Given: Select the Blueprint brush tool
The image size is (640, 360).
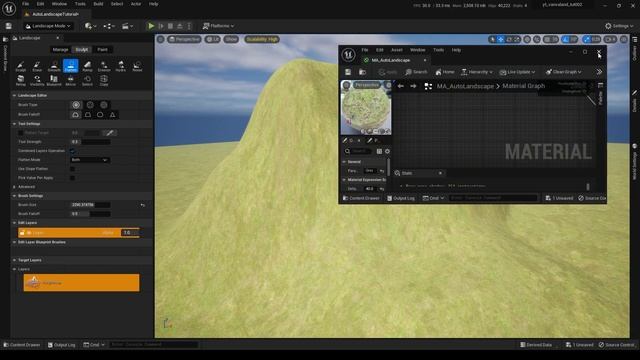Looking at the screenshot, I should pos(54,80).
